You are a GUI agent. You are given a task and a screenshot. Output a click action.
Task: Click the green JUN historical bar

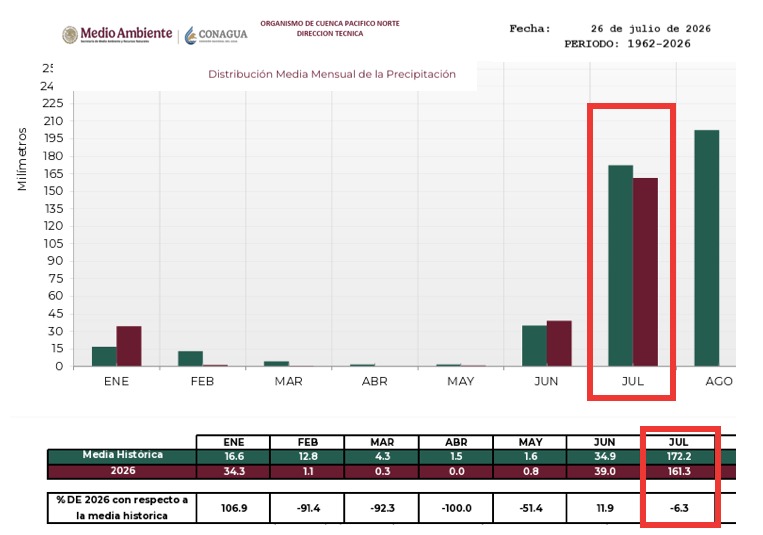click(534, 346)
